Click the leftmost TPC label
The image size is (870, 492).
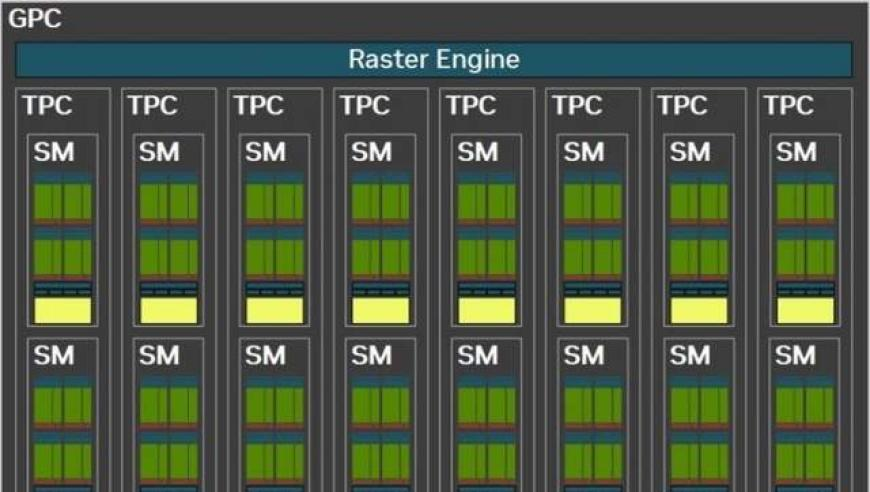pos(47,105)
